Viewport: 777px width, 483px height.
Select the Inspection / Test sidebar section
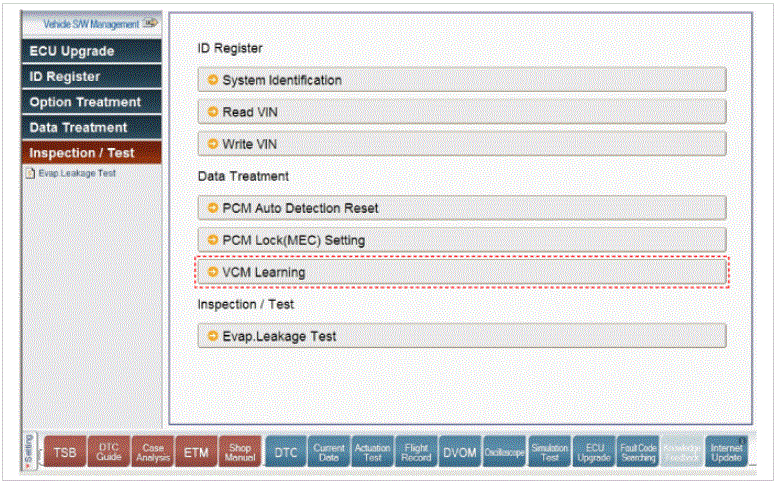[x=92, y=153]
